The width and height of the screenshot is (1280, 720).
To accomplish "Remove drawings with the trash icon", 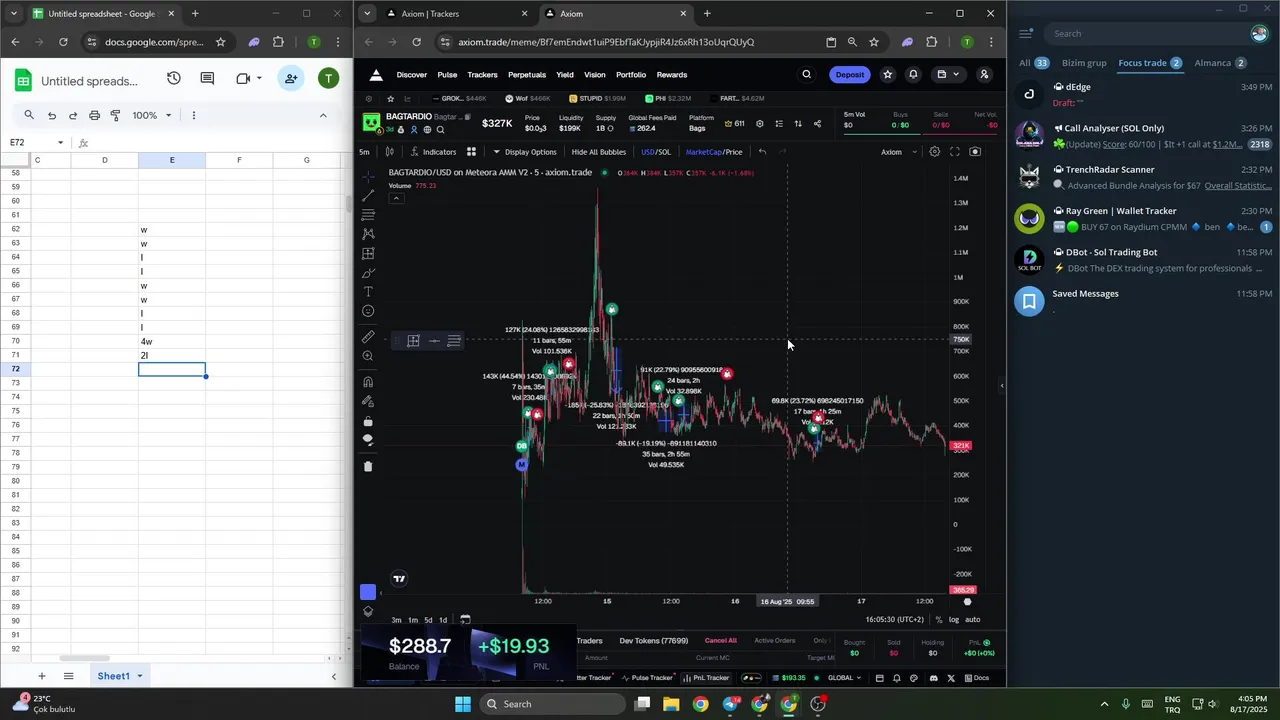I will pos(368,466).
